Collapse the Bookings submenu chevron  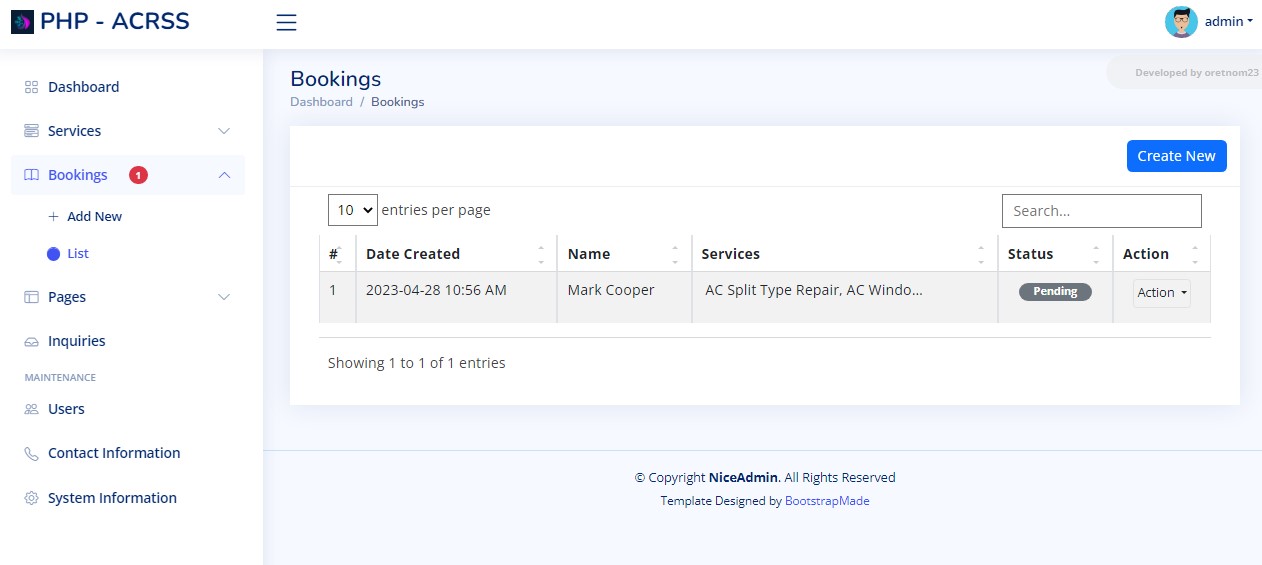tap(224, 175)
